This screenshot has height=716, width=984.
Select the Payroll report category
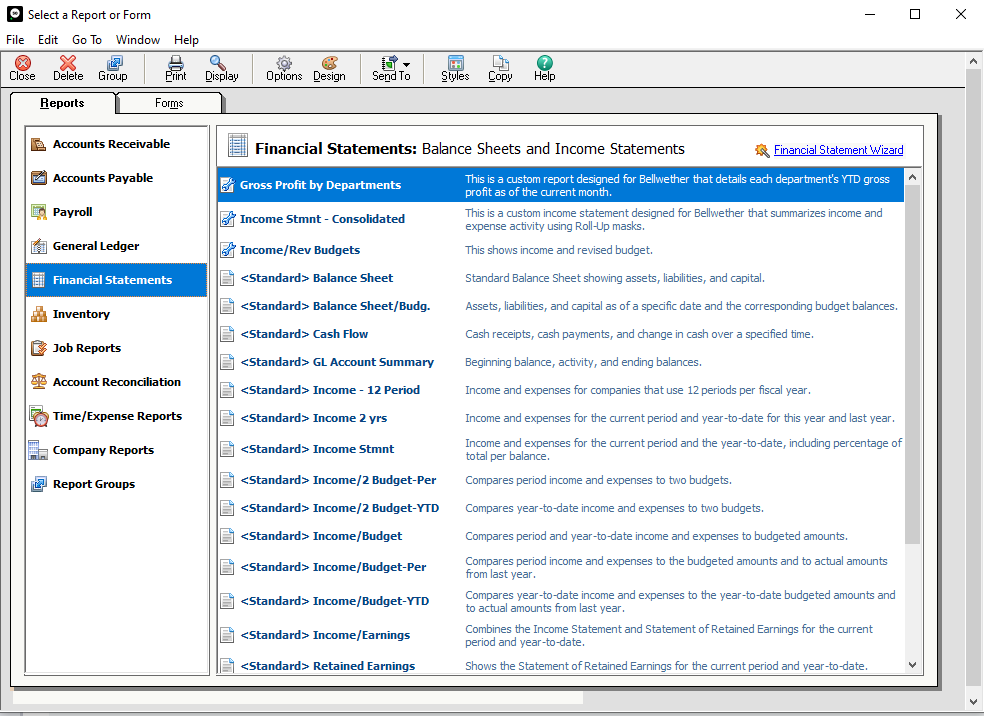73,212
